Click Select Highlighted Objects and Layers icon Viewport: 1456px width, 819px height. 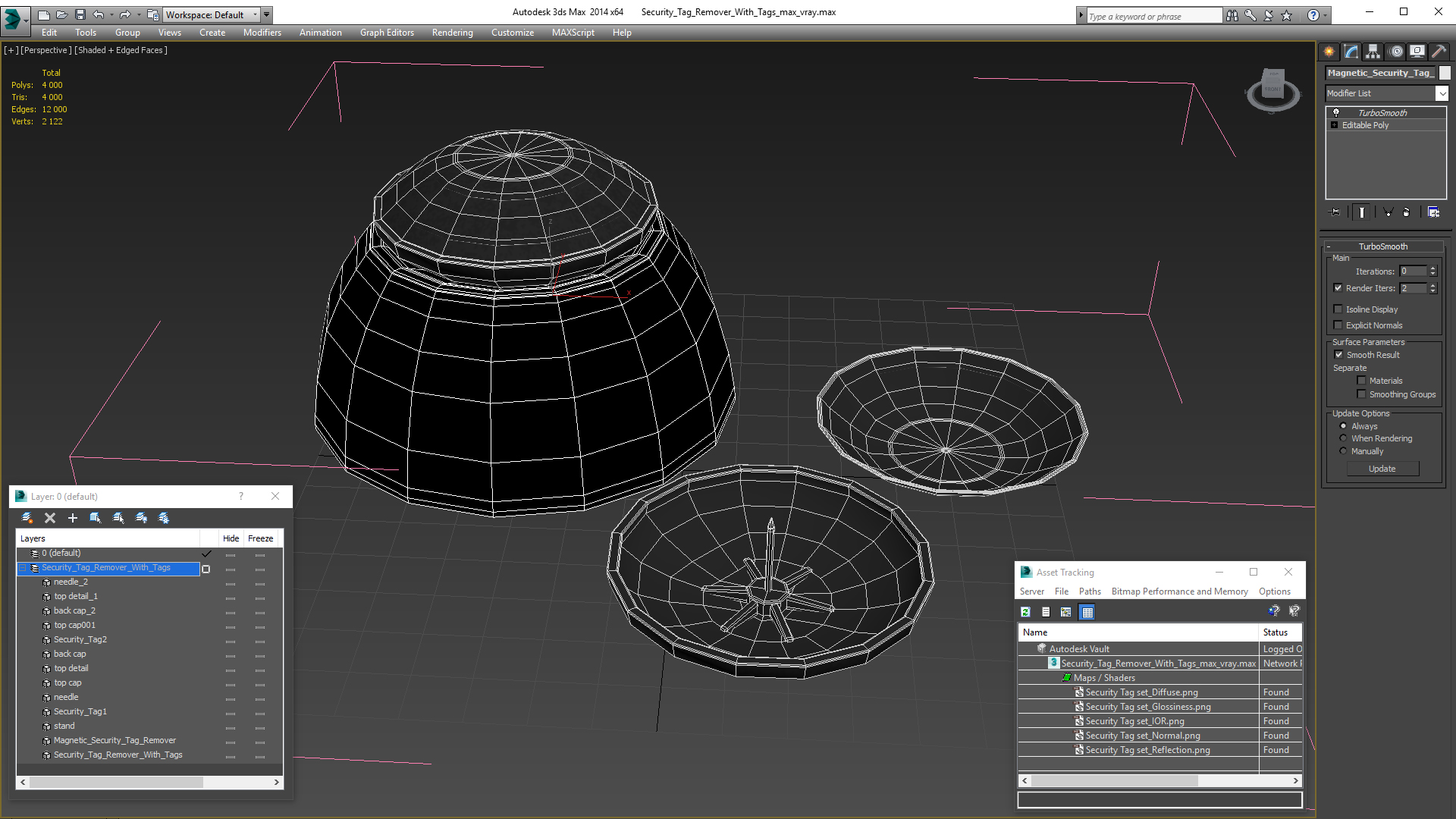[96, 518]
